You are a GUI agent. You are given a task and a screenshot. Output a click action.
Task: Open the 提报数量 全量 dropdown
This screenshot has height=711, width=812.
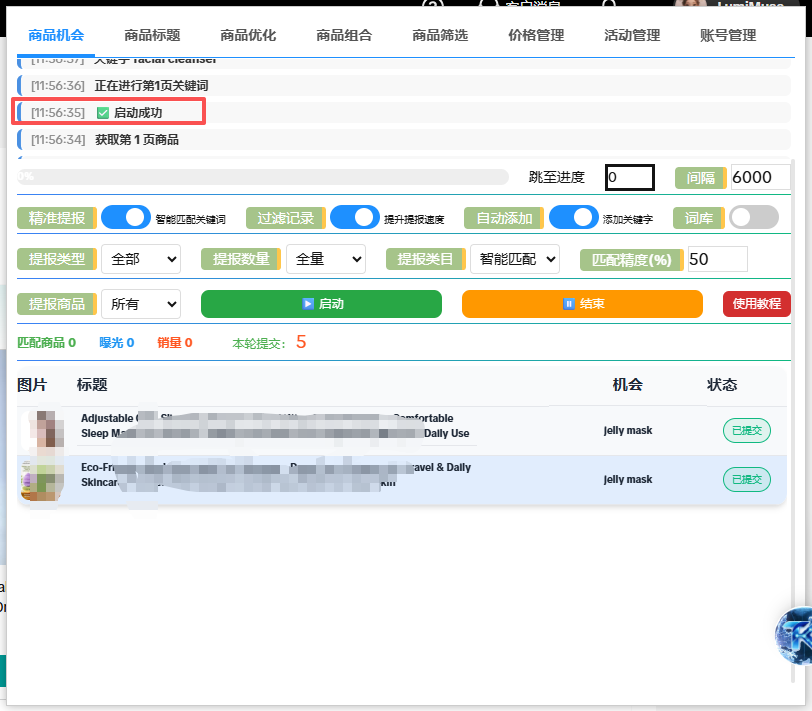(325, 258)
